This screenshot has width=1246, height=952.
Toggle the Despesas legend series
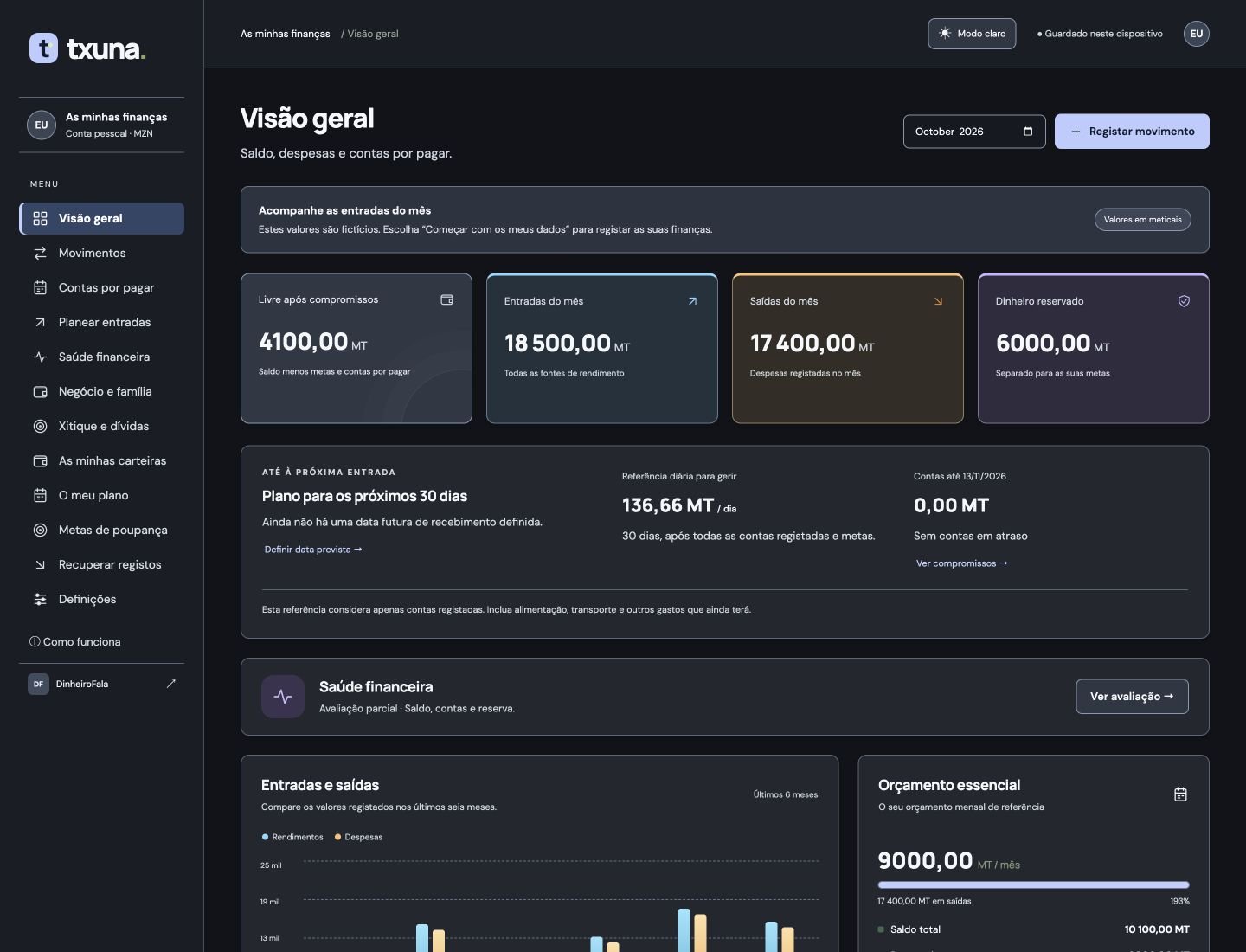pos(358,837)
